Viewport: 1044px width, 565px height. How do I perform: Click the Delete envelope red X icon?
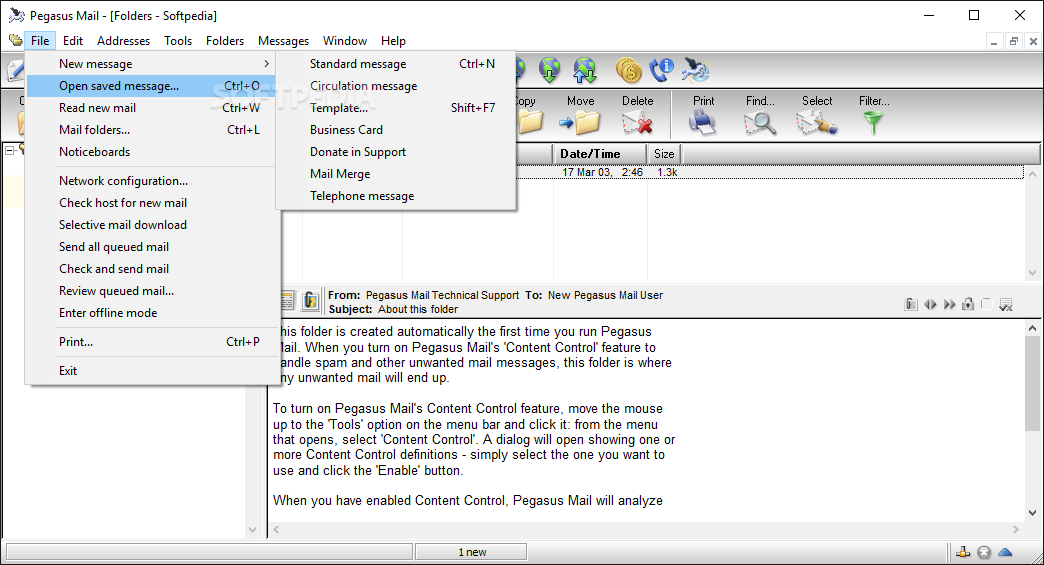click(x=637, y=123)
